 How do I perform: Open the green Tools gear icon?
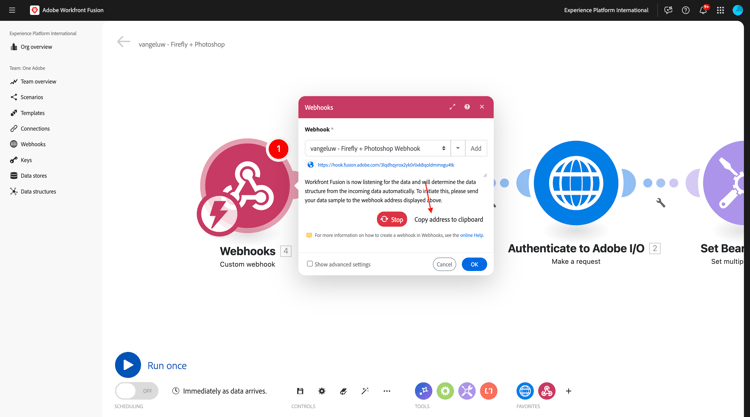[x=445, y=391]
